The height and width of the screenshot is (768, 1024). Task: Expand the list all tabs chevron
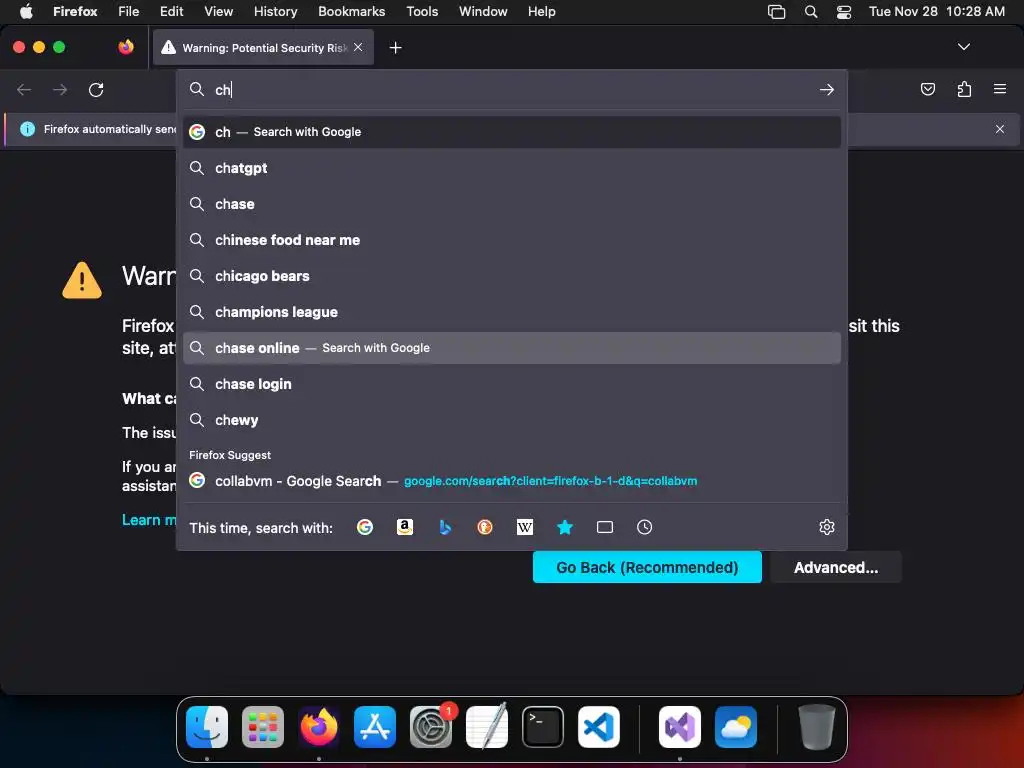click(963, 47)
